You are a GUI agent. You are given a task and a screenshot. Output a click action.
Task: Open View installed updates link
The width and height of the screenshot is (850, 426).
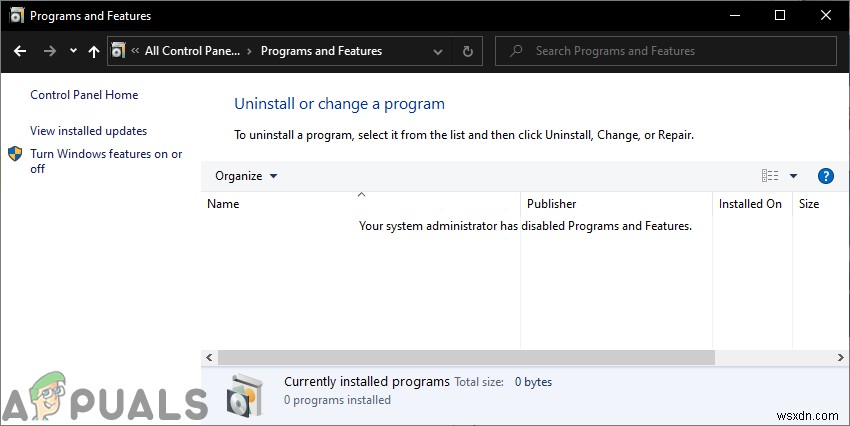click(x=88, y=131)
